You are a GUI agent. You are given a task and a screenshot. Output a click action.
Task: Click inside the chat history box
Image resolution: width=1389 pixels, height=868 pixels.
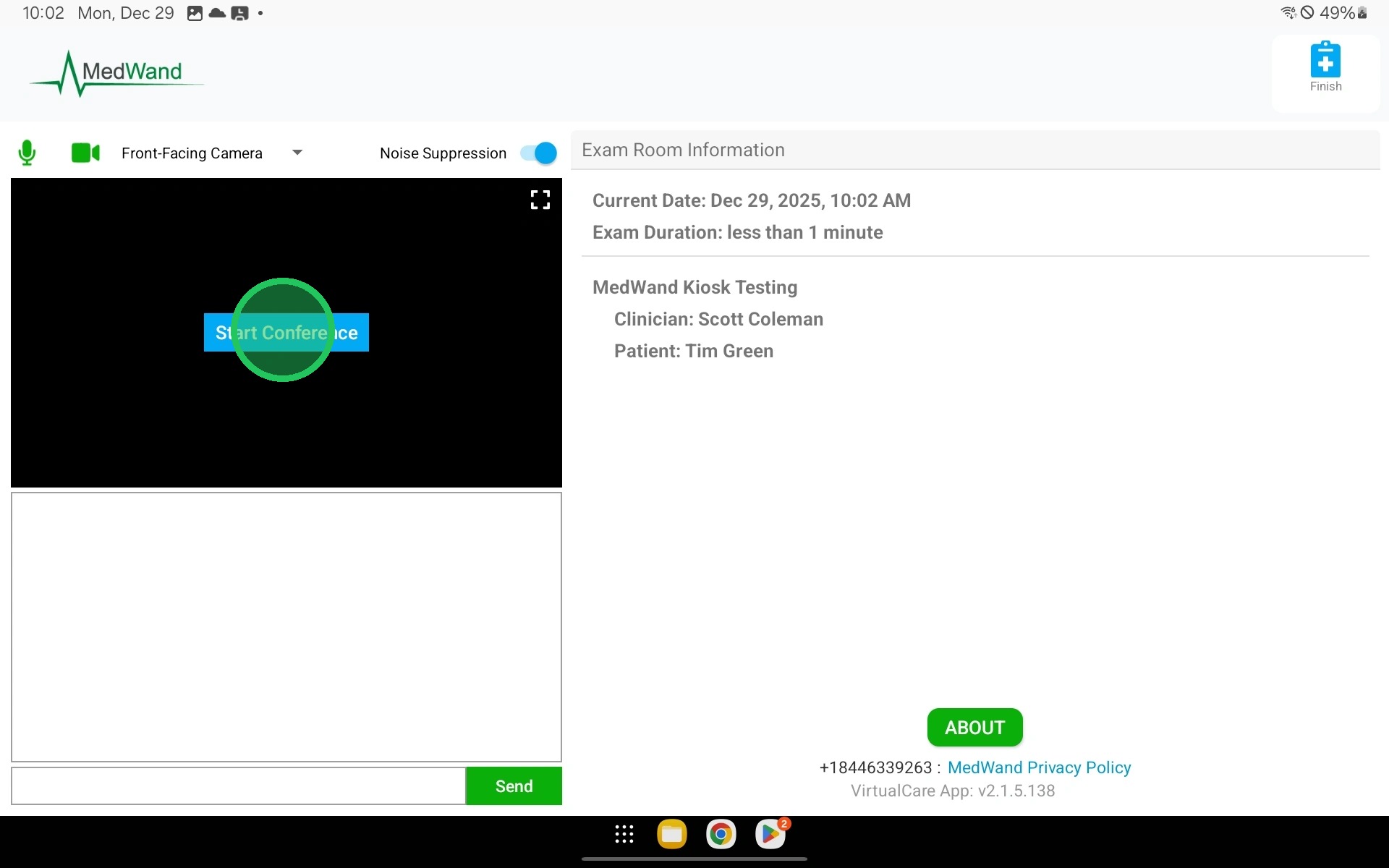286,626
